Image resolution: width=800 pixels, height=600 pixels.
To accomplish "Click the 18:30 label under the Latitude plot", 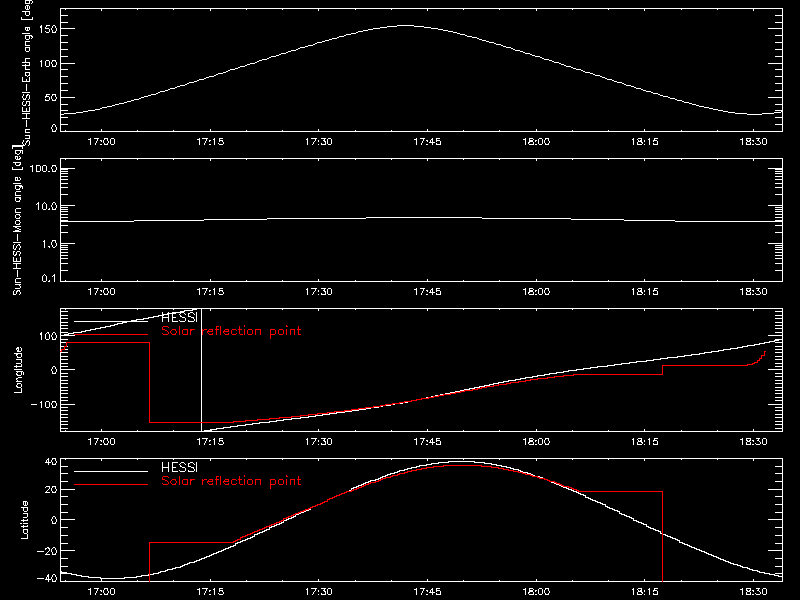I will click(754, 592).
